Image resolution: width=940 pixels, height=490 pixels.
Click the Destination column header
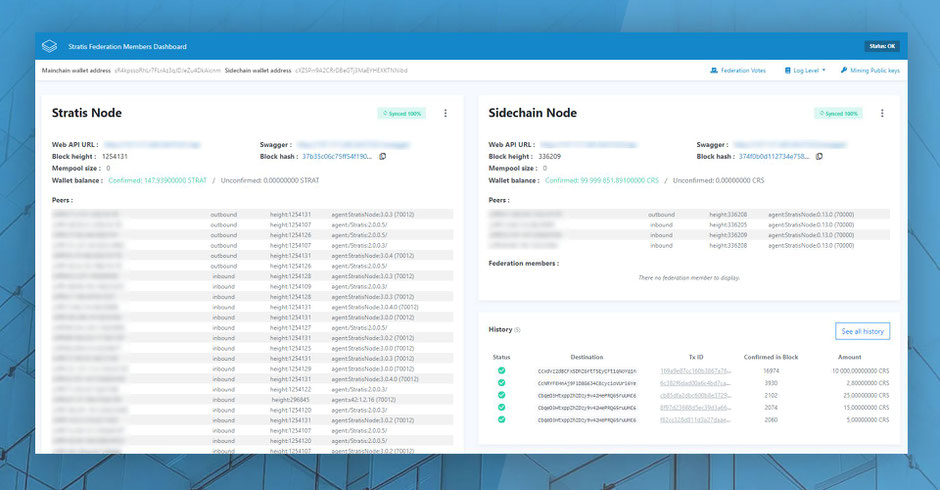pyautogui.click(x=587, y=357)
